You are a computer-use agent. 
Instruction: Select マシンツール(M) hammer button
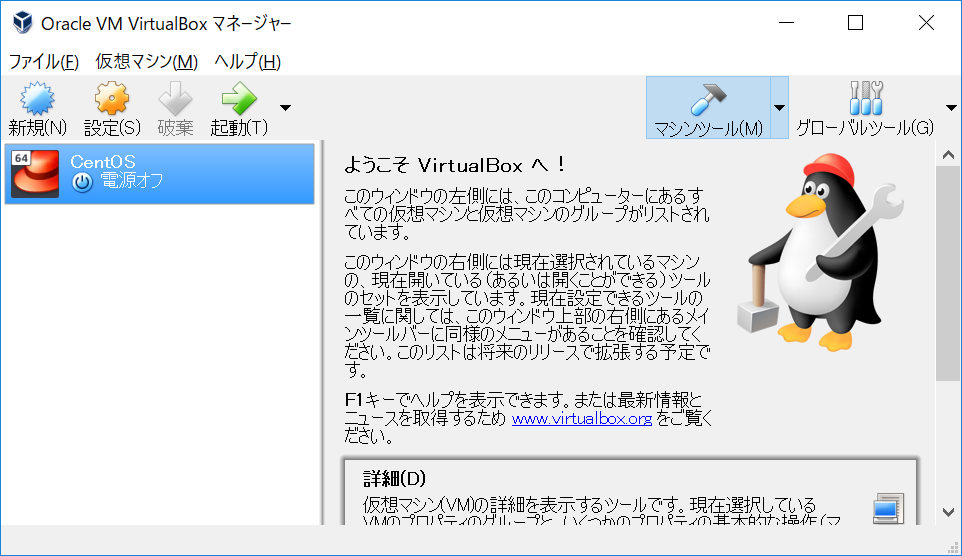[x=708, y=108]
